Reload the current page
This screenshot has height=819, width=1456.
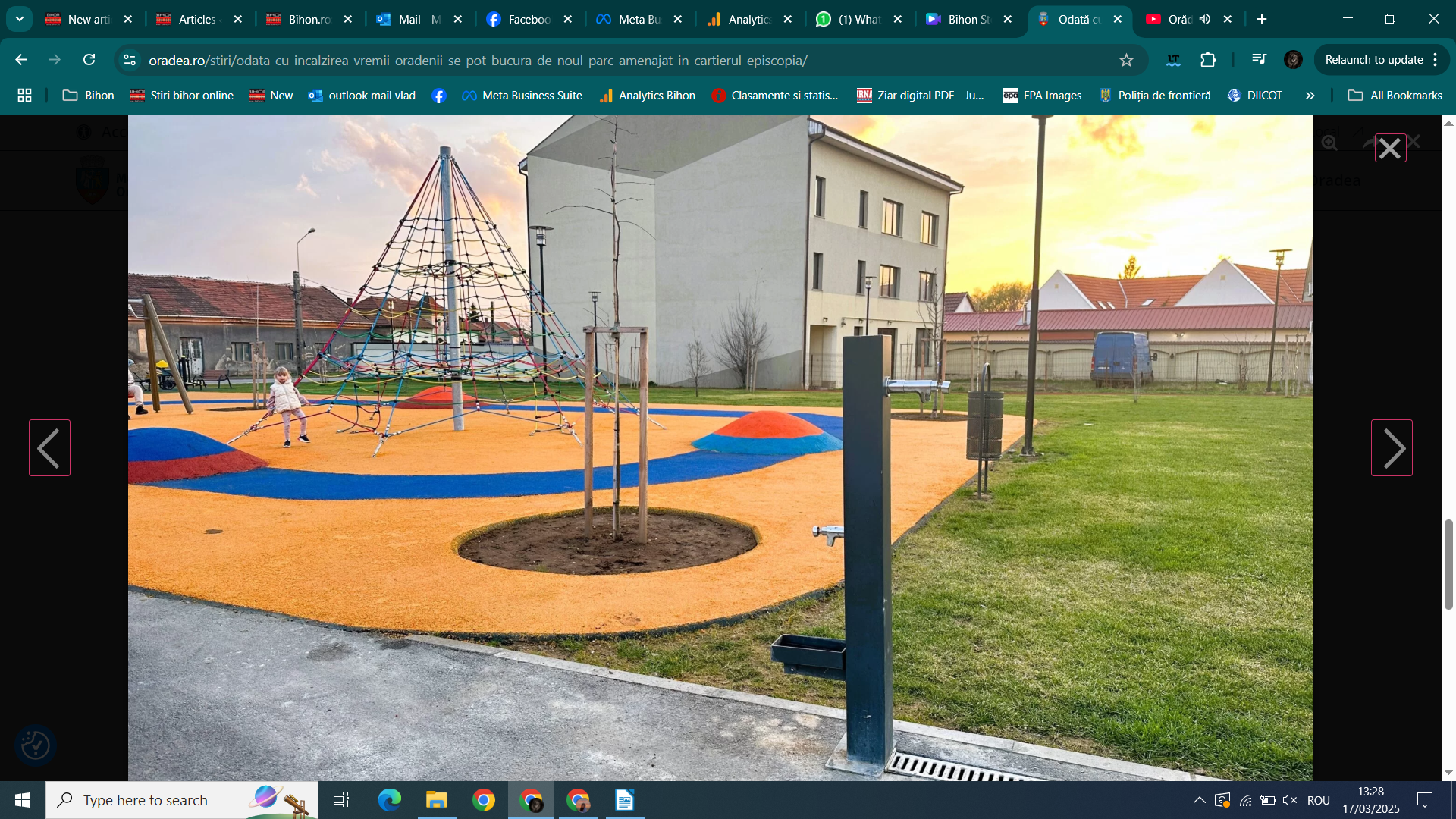click(x=89, y=60)
